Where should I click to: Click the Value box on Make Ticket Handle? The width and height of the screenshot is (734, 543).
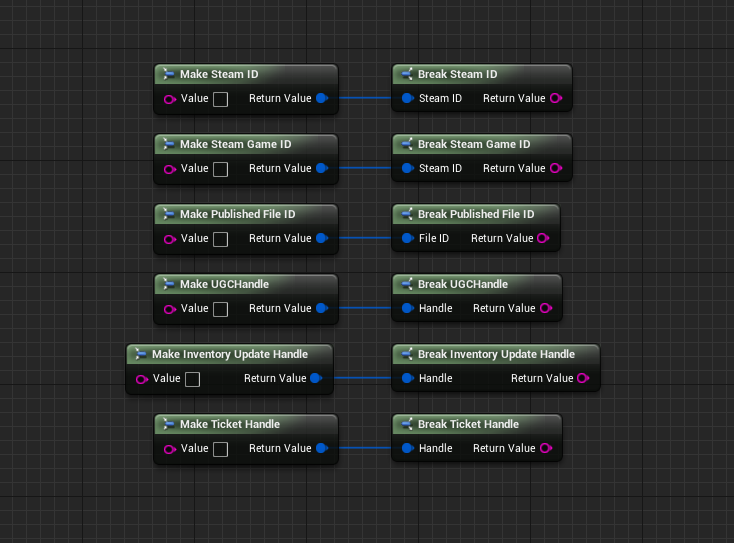click(x=220, y=449)
